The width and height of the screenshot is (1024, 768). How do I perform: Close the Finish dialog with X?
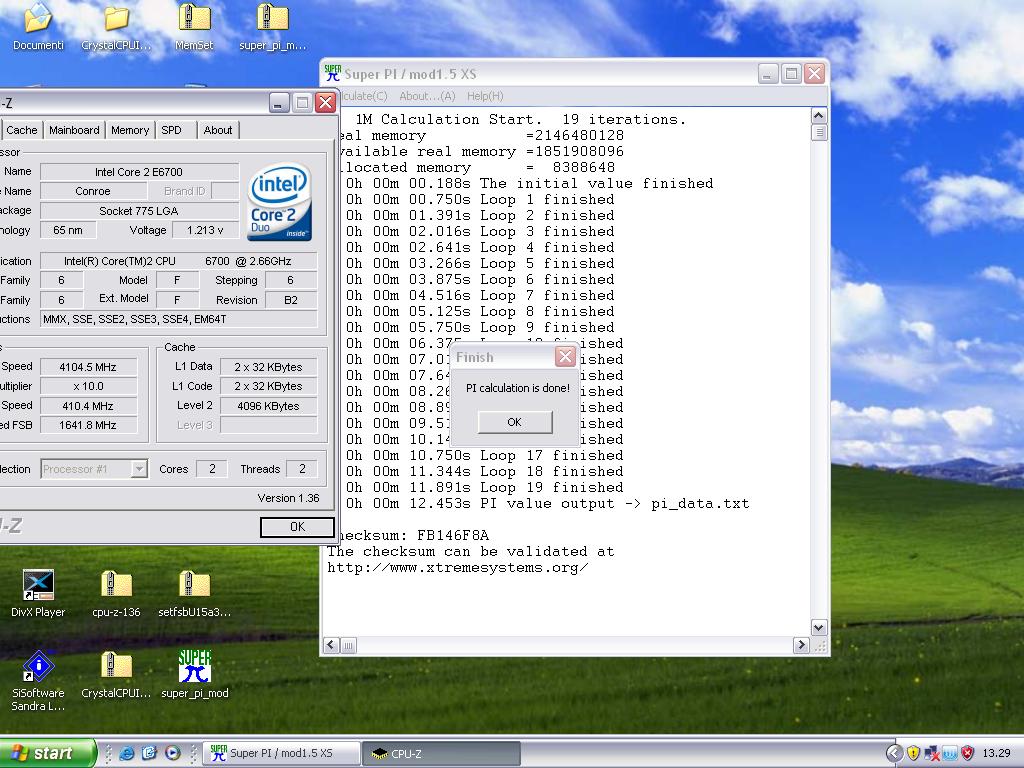point(565,357)
